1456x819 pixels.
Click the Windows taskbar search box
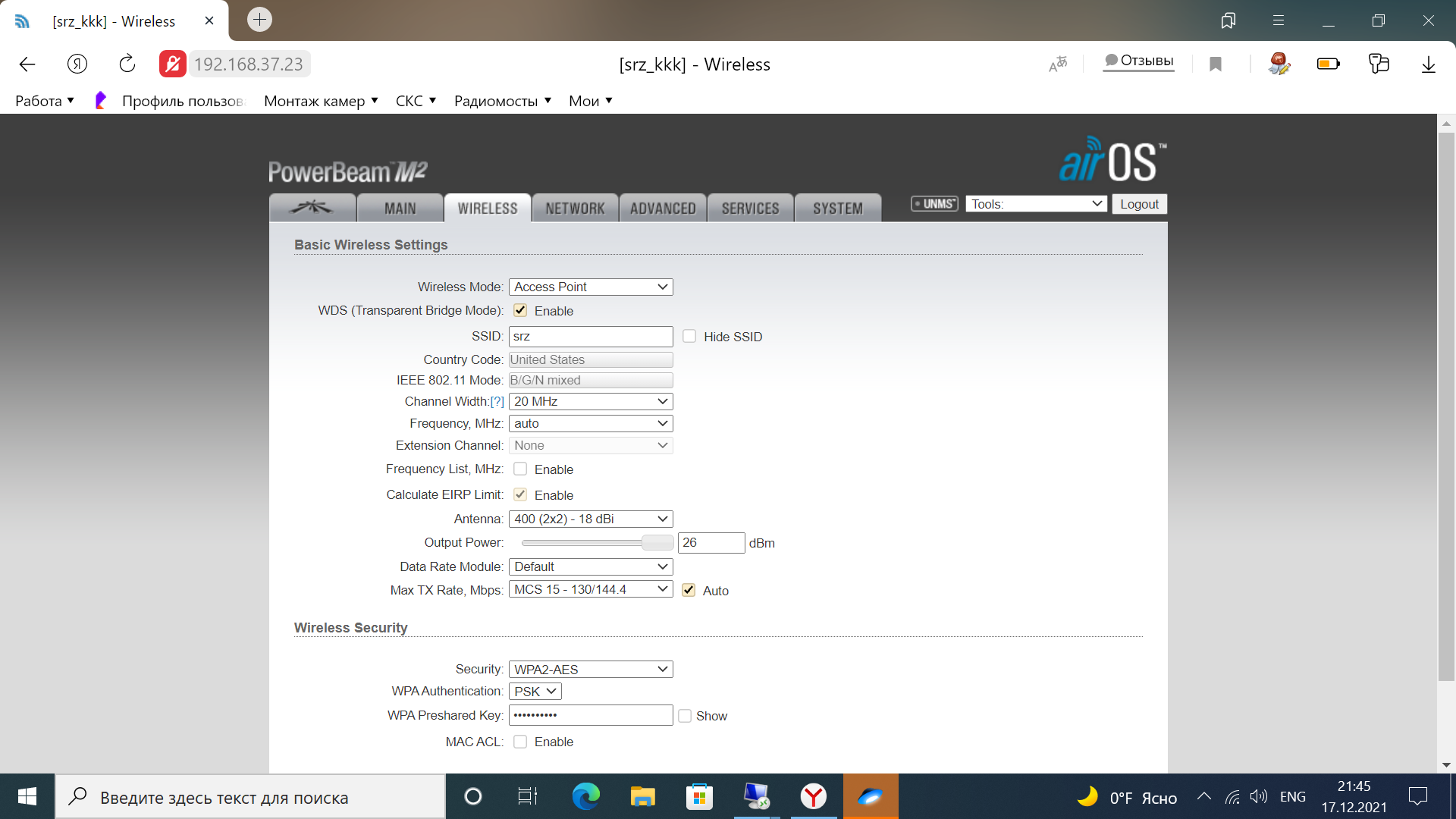point(250,796)
